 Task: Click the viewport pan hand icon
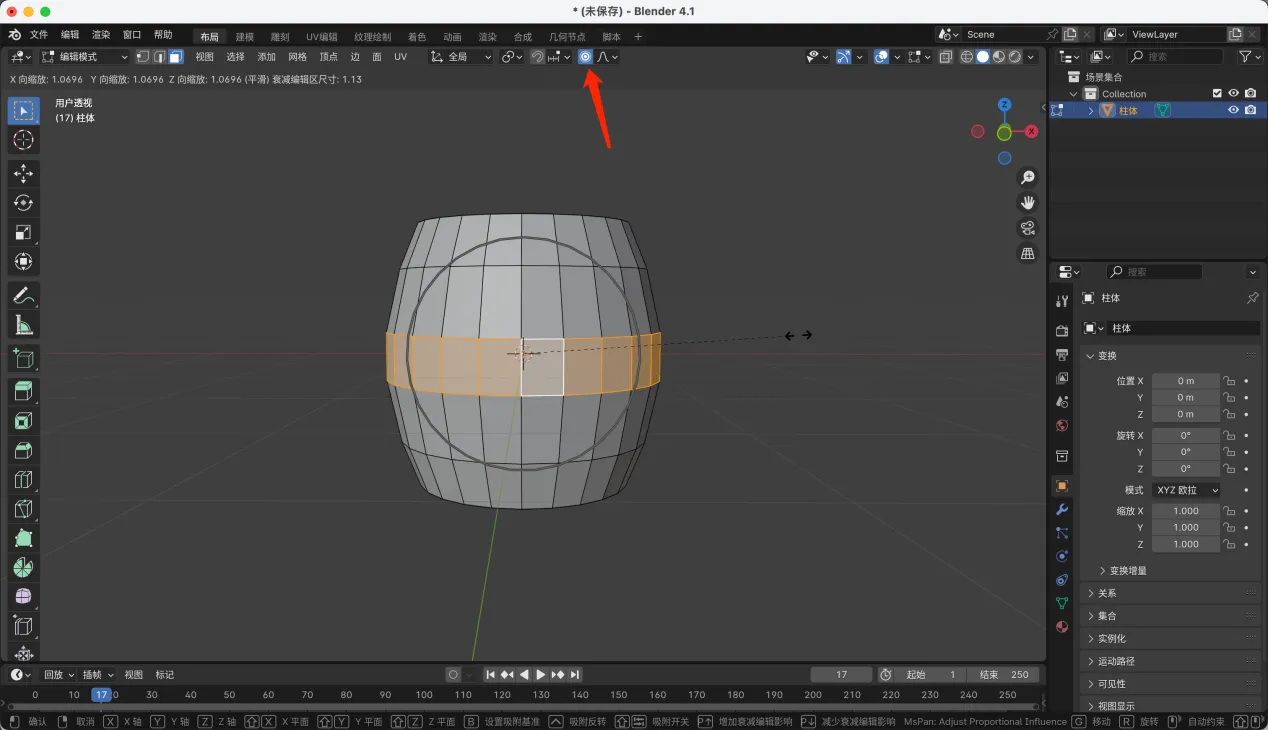point(1027,202)
